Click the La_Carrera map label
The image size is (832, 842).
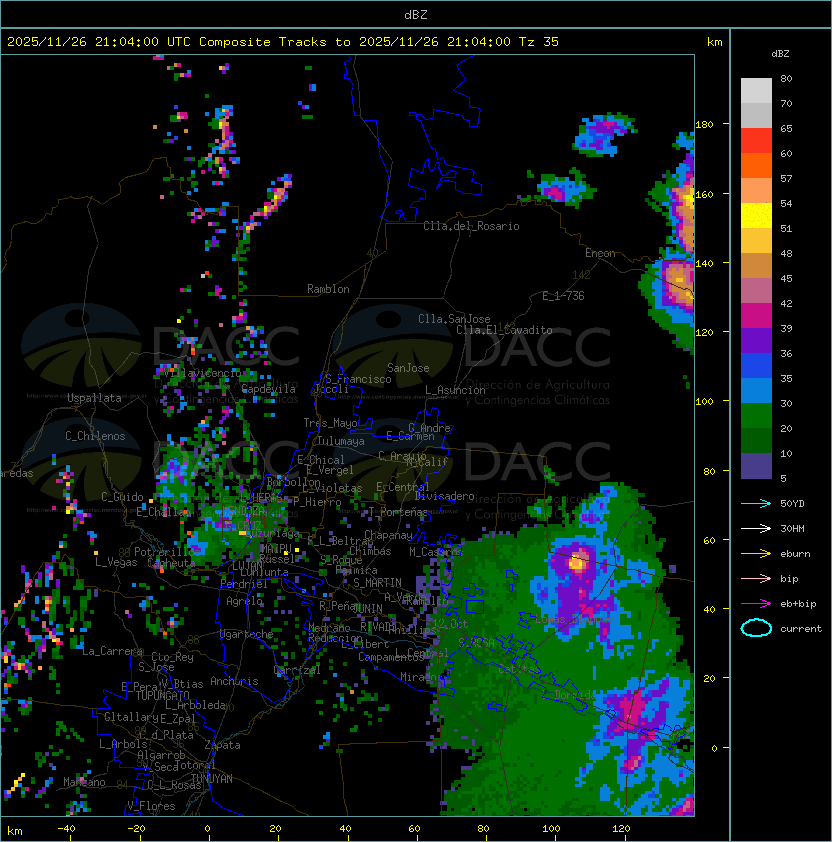coord(112,651)
